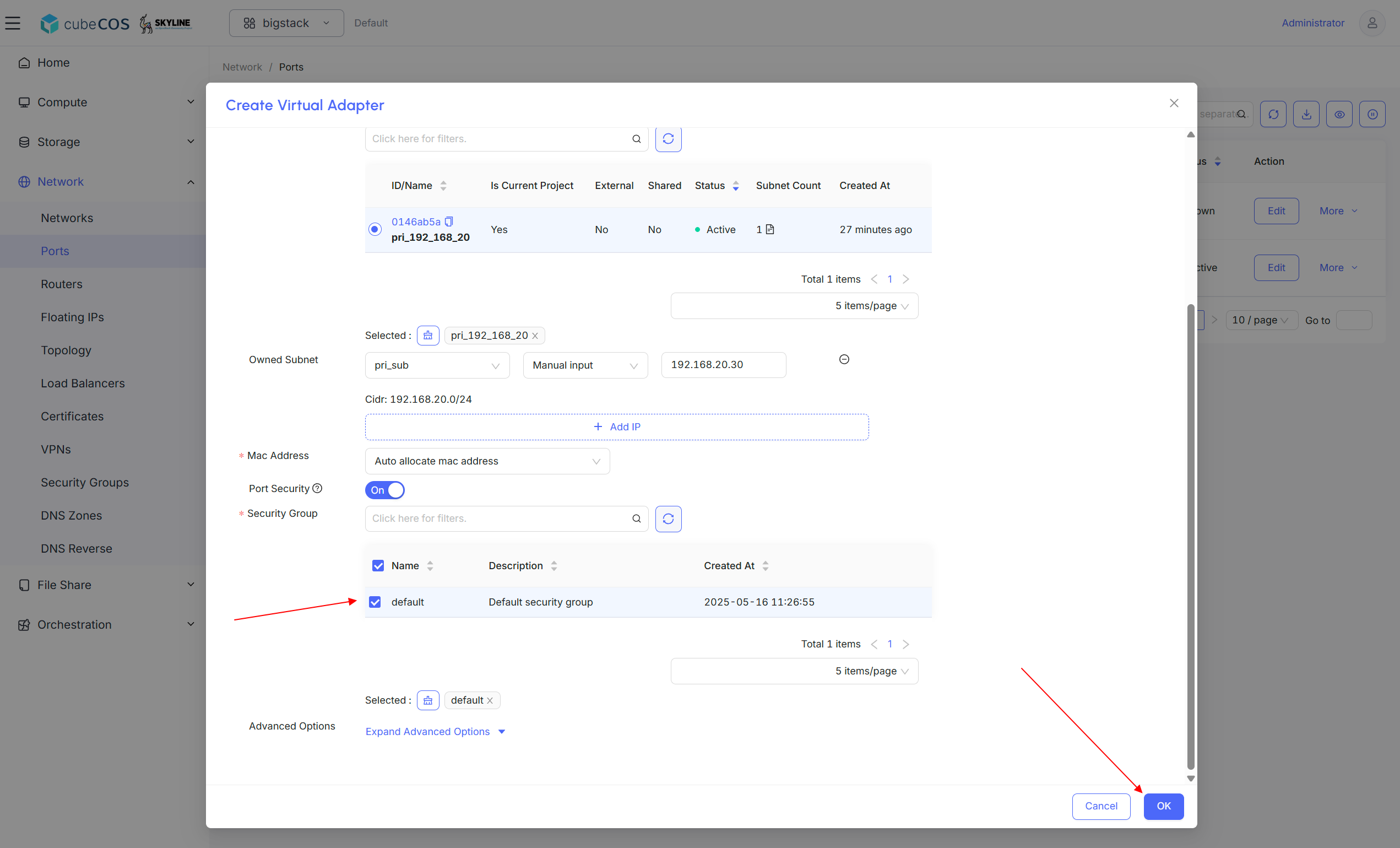1400x848 pixels.
Task: Go to Floating IPs in the sidebar
Action: 72,317
